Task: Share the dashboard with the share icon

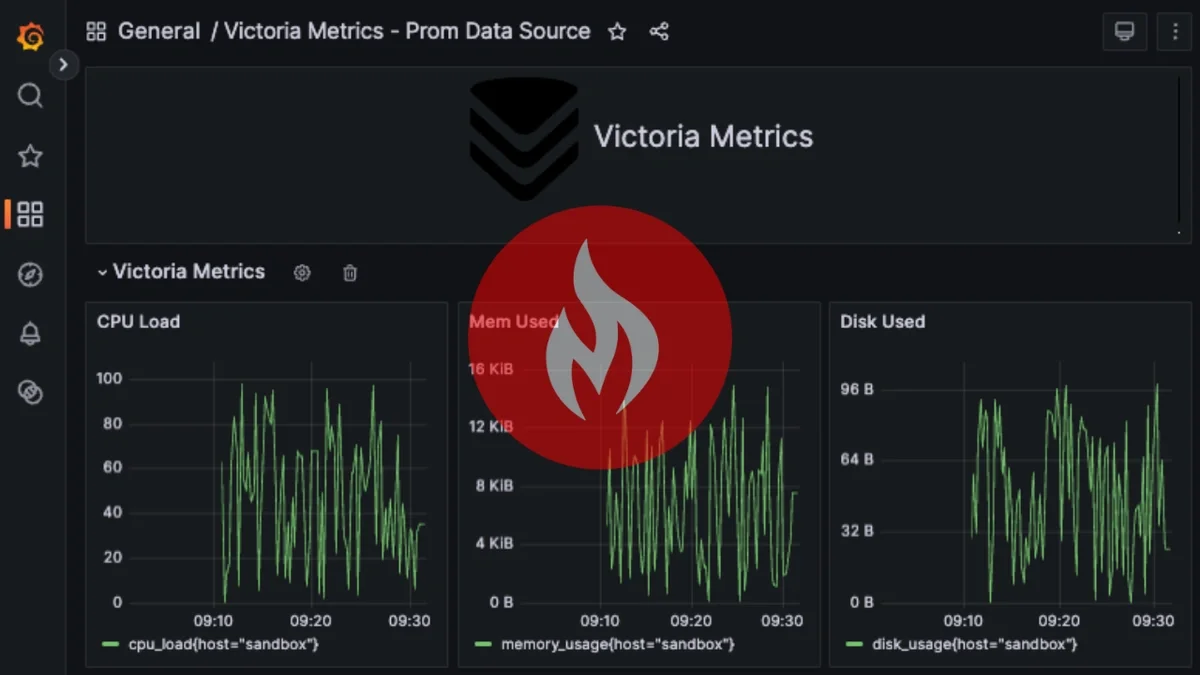Action: coord(659,32)
